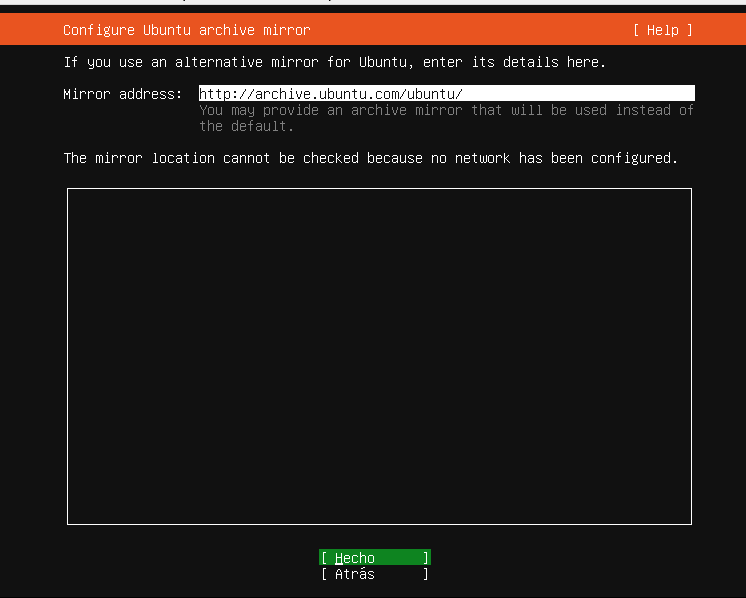Click the "Mirror address:" label
746x598 pixels.
[x=122, y=94]
